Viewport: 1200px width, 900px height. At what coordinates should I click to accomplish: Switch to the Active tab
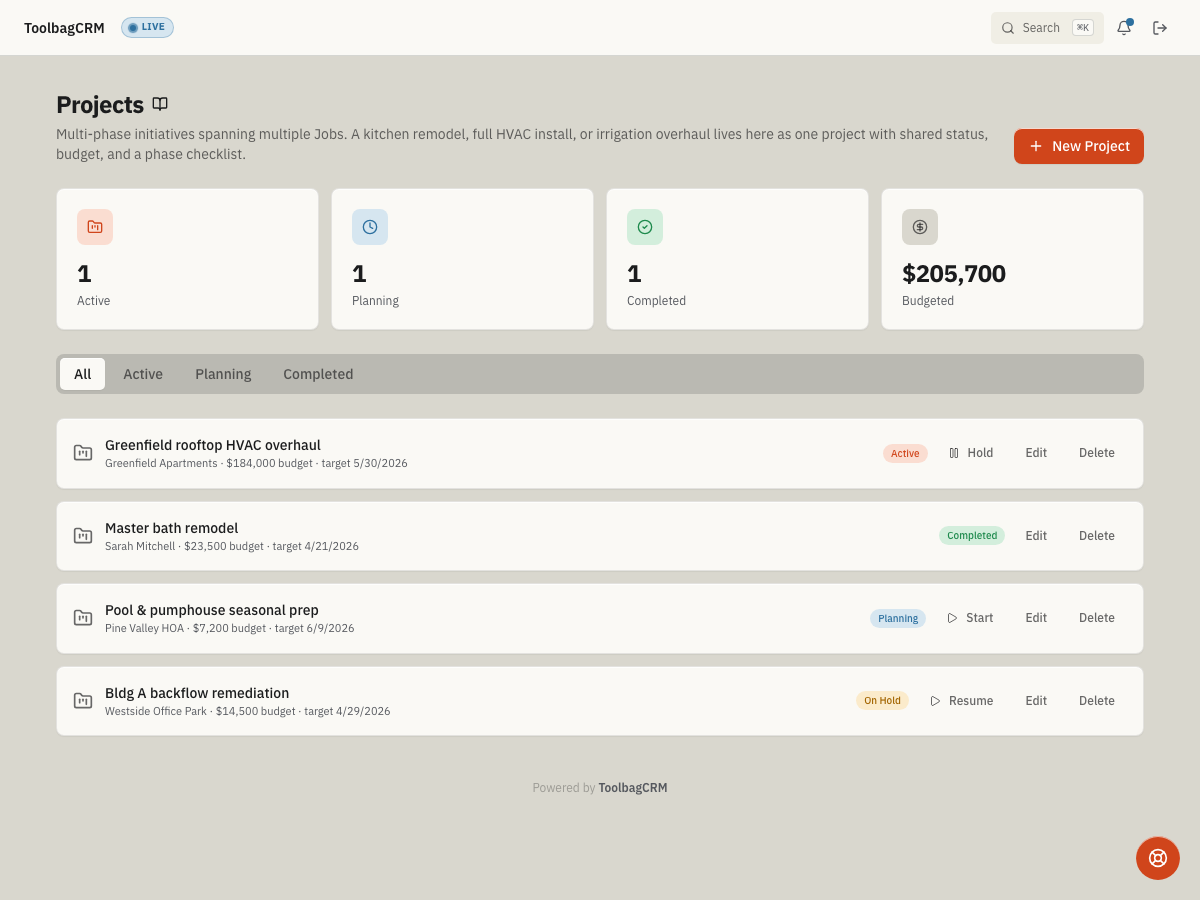(x=143, y=374)
